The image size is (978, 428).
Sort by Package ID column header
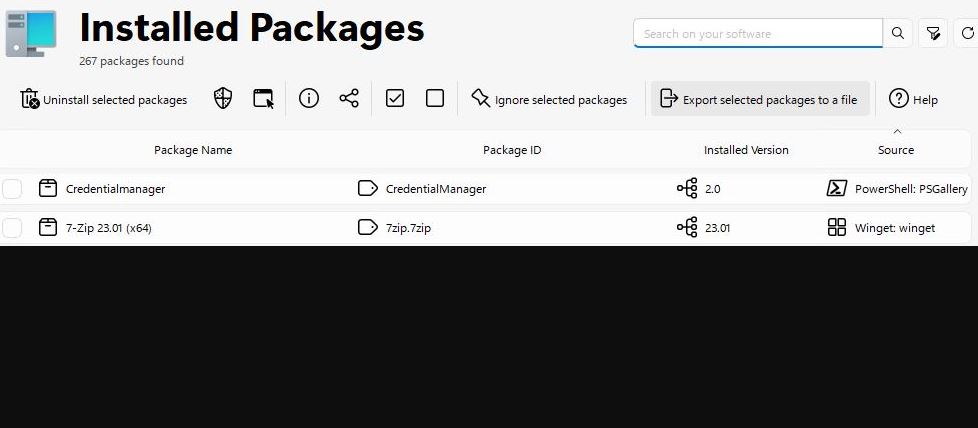(x=512, y=150)
